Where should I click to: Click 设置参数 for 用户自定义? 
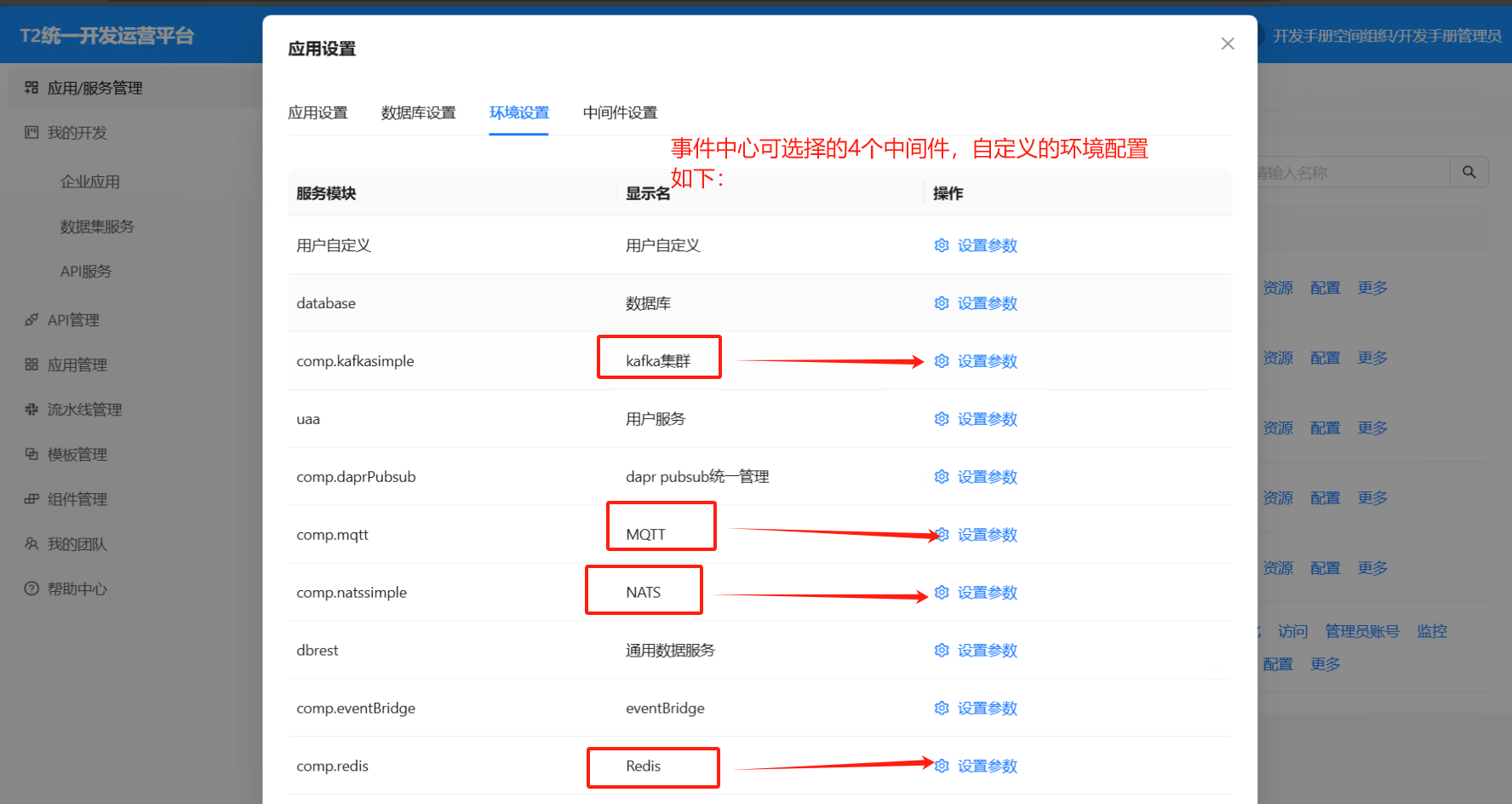pyautogui.click(x=987, y=245)
